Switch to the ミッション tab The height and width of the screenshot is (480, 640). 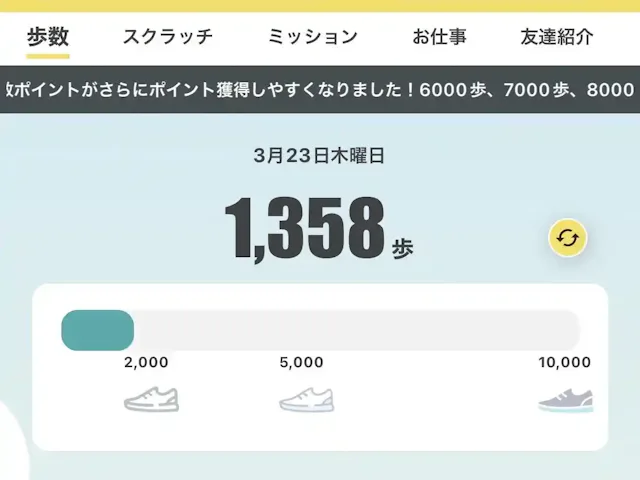tap(312, 37)
